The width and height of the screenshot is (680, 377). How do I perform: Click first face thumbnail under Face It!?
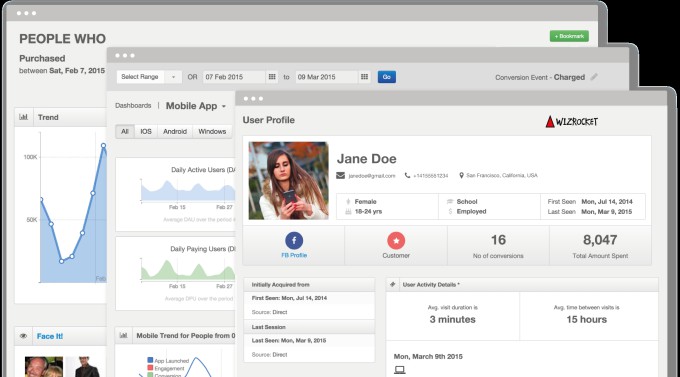44,367
